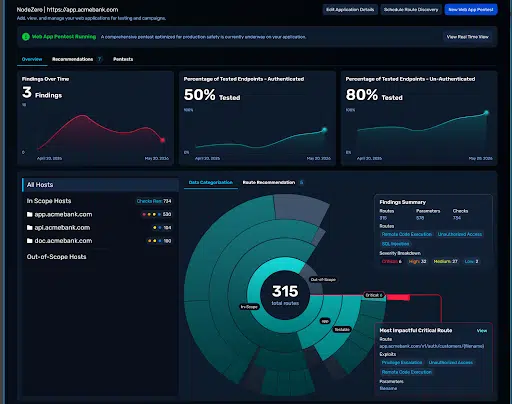Click Edit Application Details button
The image size is (512, 404).
350,10
